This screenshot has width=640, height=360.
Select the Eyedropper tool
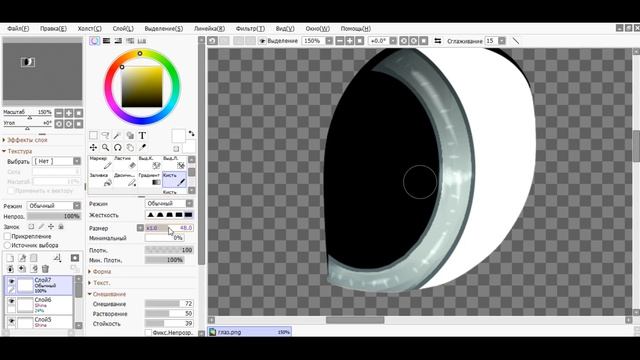pyautogui.click(x=142, y=147)
